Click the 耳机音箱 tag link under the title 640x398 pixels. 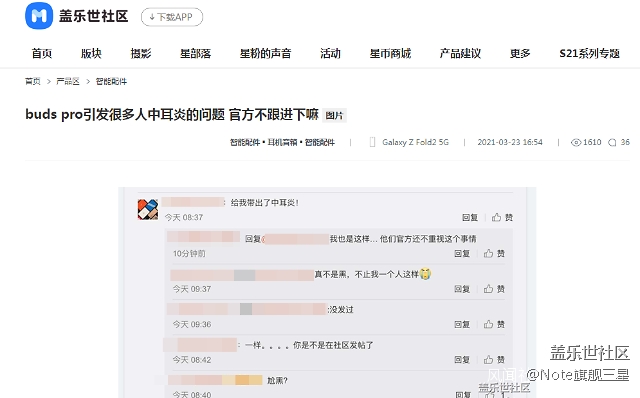pos(282,142)
